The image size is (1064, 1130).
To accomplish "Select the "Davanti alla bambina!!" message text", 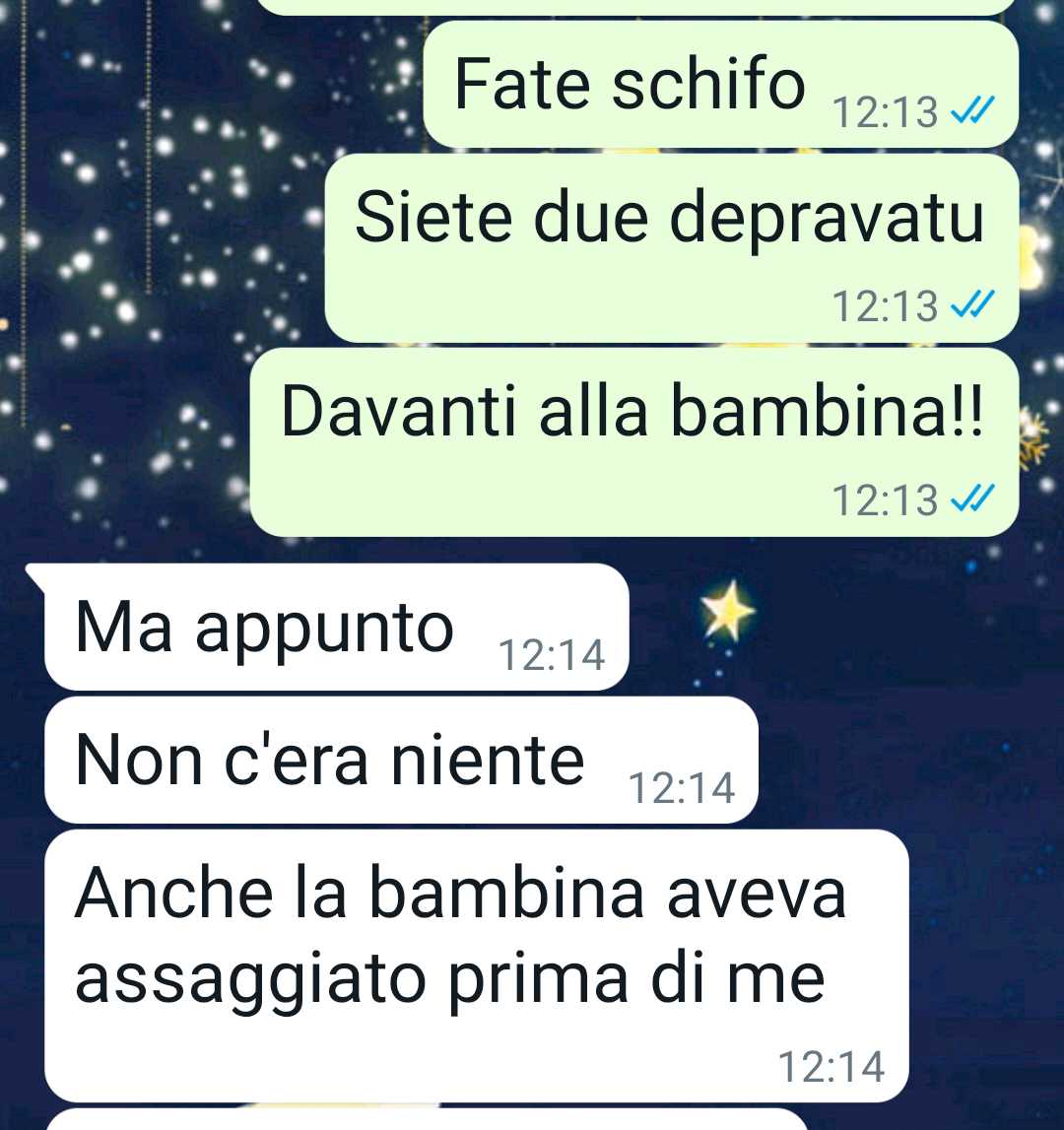I will pos(632,411).
